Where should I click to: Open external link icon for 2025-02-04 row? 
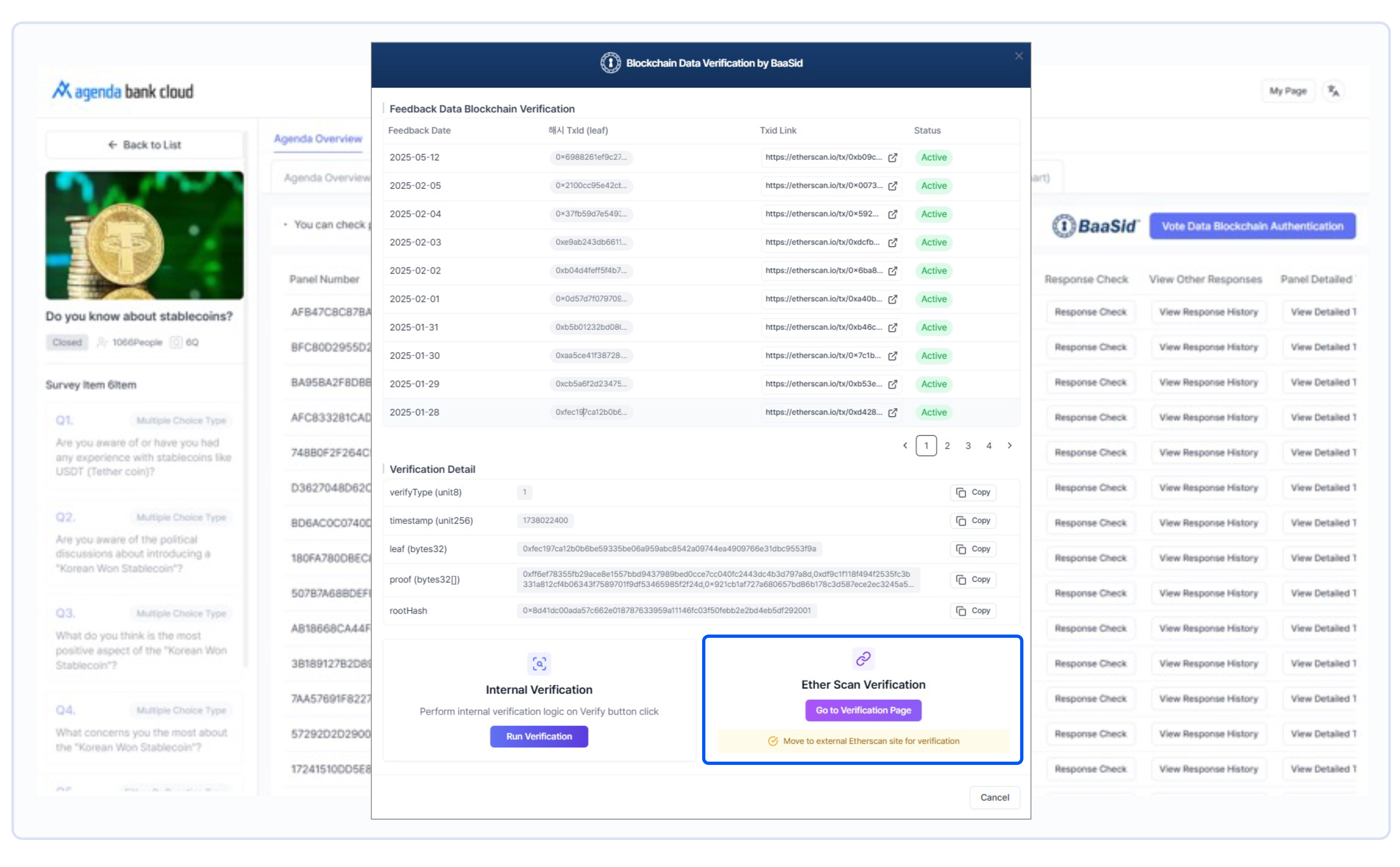point(892,214)
